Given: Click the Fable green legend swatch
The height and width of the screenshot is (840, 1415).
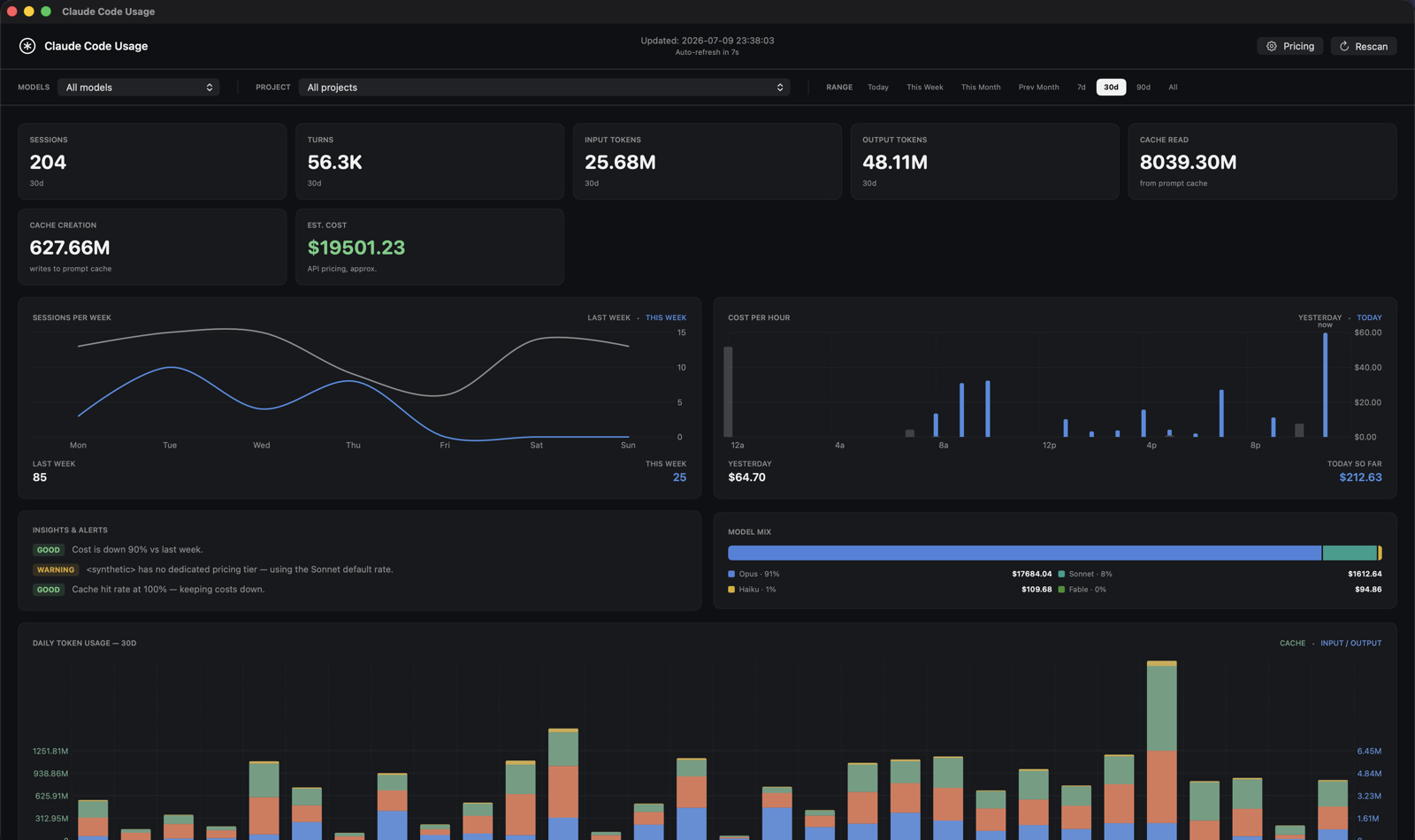Looking at the screenshot, I should (x=1061, y=589).
